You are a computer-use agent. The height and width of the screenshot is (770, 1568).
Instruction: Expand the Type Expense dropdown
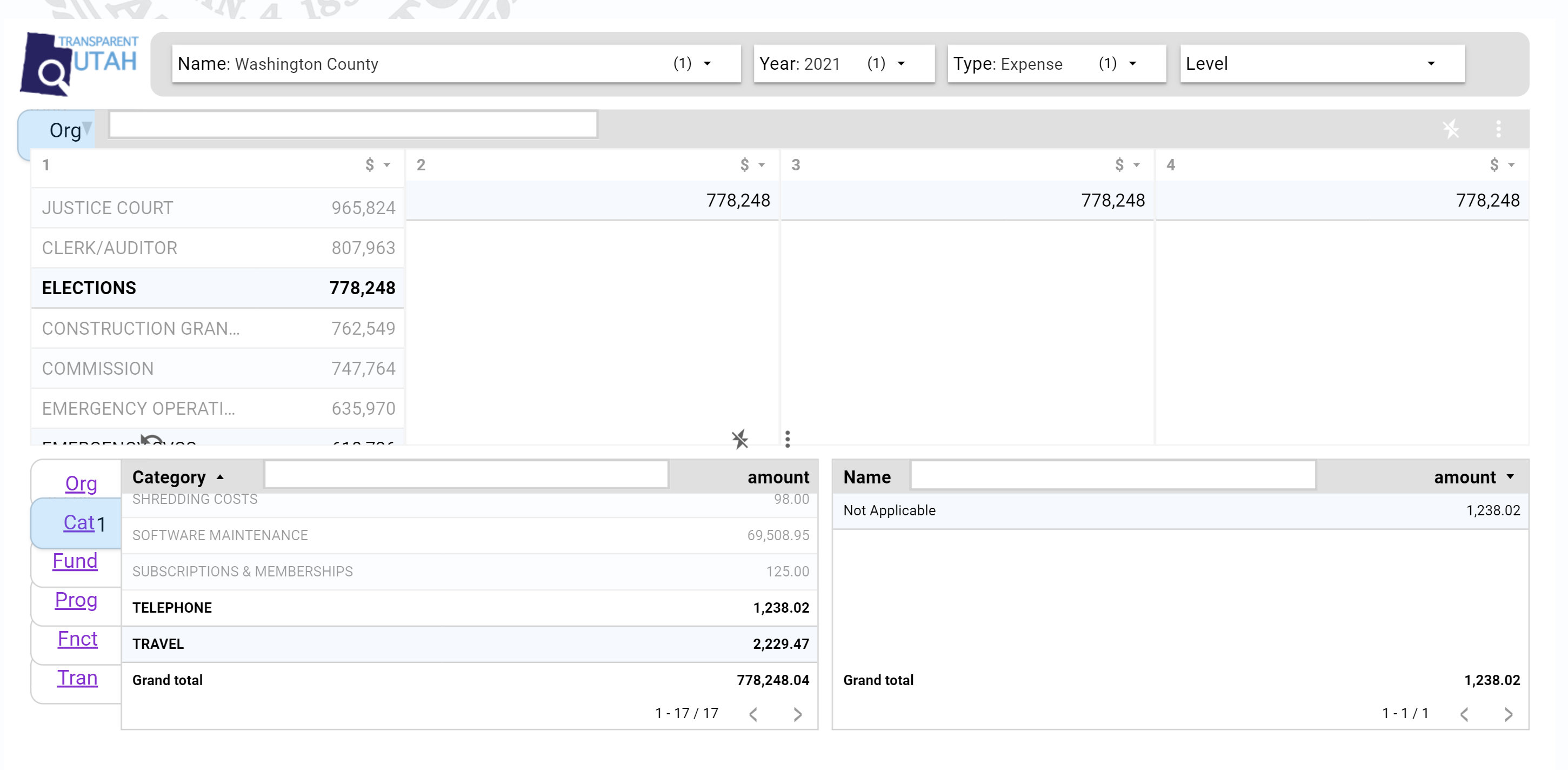pos(1056,63)
